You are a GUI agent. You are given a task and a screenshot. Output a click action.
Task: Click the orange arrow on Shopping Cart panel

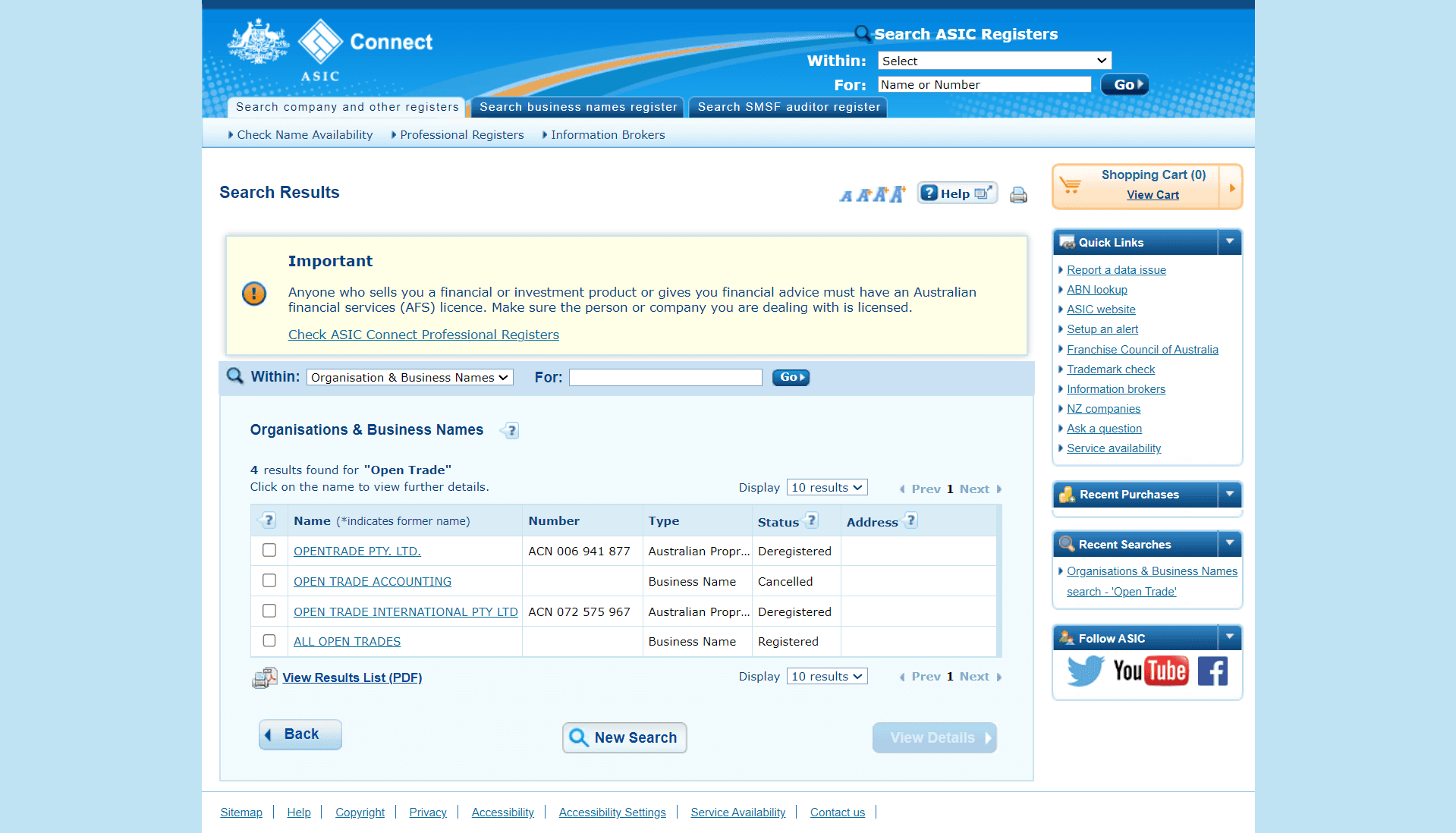tap(1231, 187)
